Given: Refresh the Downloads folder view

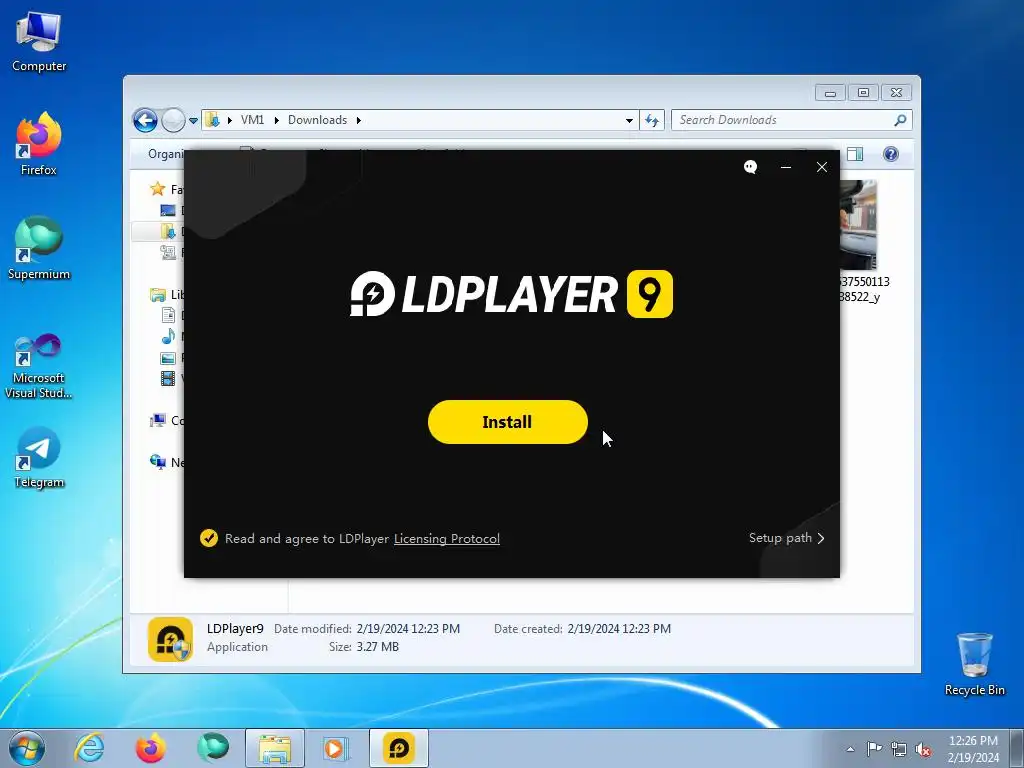Looking at the screenshot, I should [x=652, y=120].
